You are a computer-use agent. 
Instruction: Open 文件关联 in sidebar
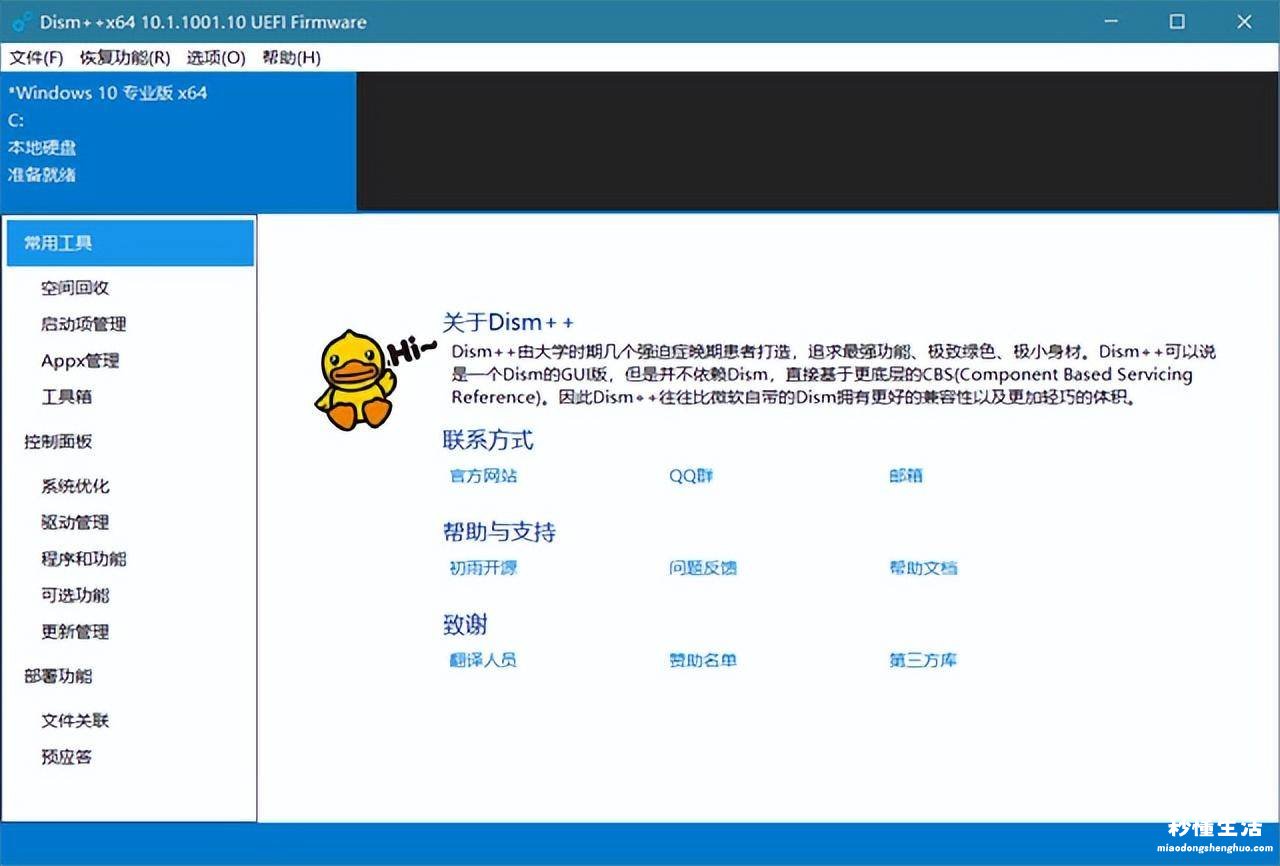[x=75, y=721]
